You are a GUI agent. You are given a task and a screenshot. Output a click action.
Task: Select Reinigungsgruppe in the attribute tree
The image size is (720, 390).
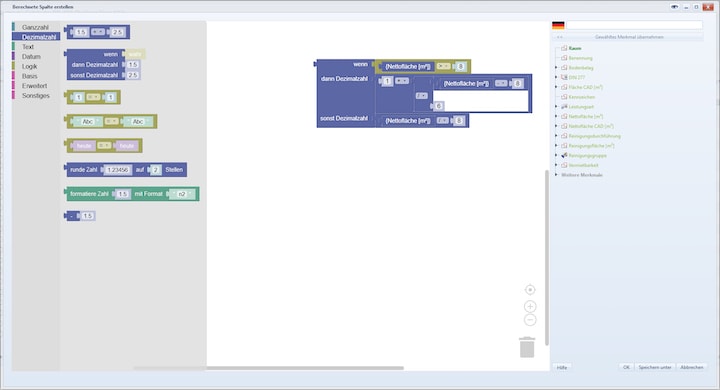tap(587, 155)
